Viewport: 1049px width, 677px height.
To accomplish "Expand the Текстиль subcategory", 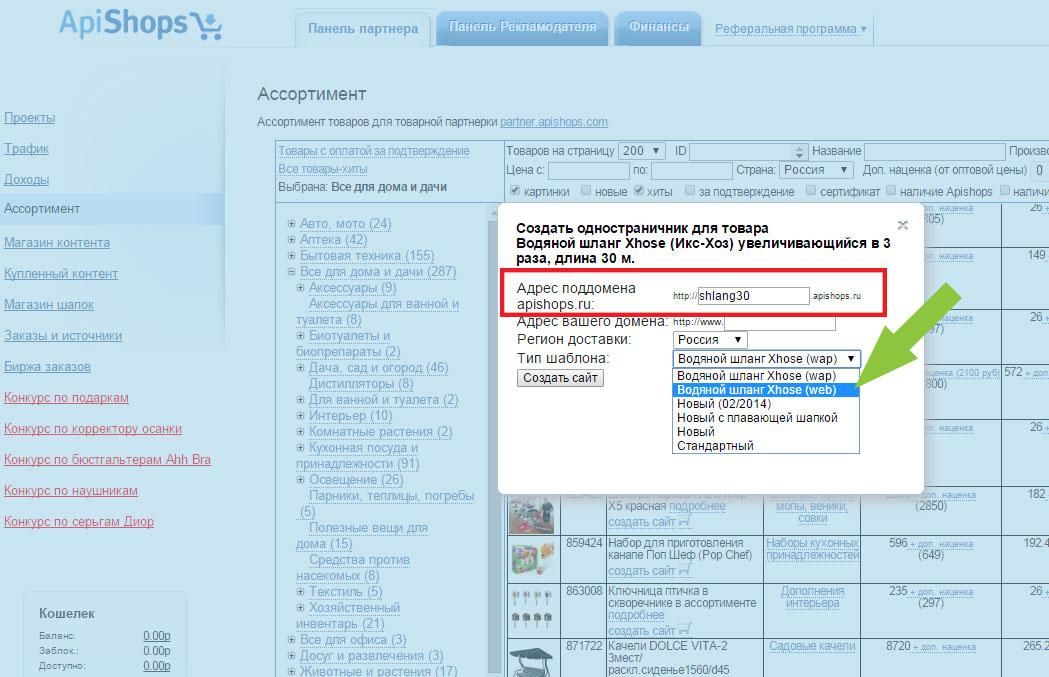I will [300, 591].
